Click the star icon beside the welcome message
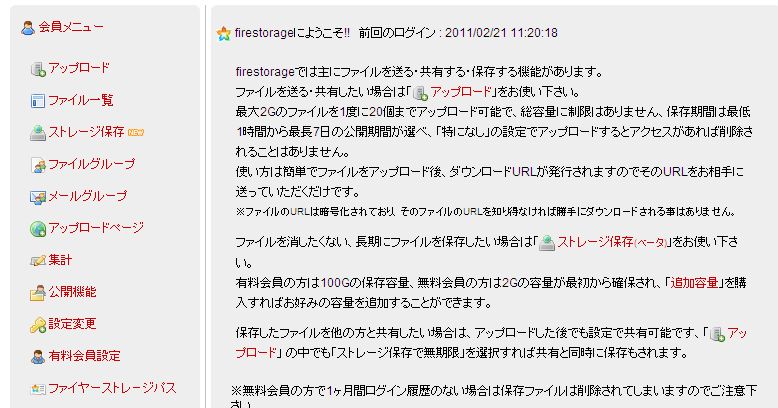Image resolution: width=778 pixels, height=408 pixels. 224,33
